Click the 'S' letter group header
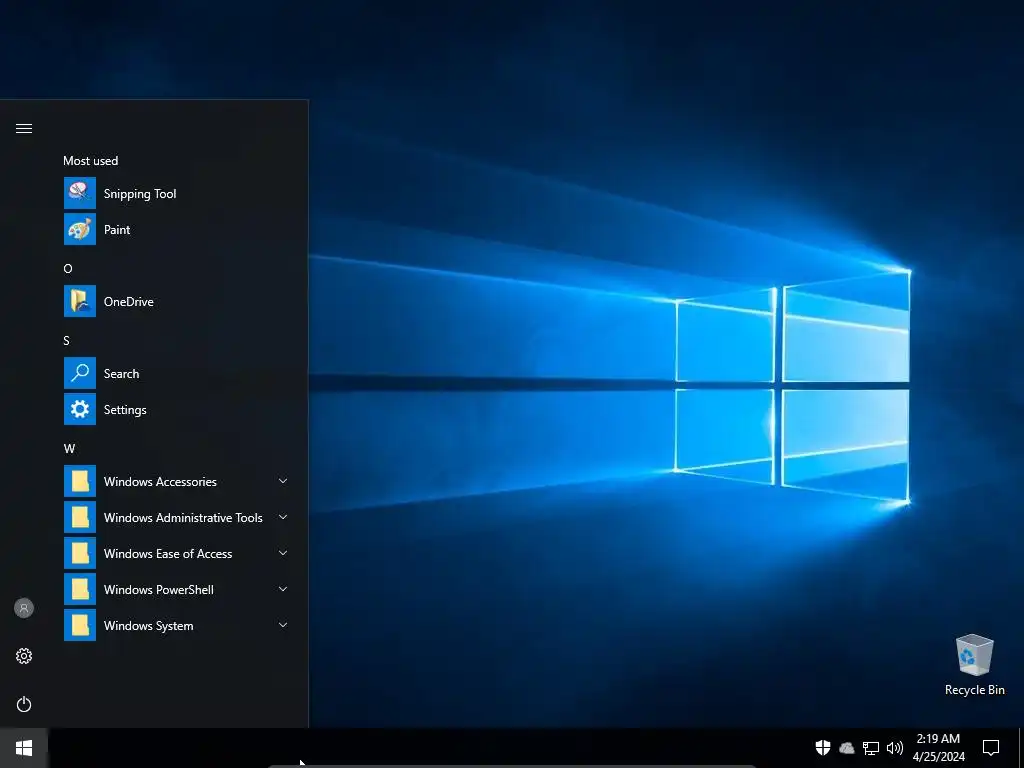 67,340
